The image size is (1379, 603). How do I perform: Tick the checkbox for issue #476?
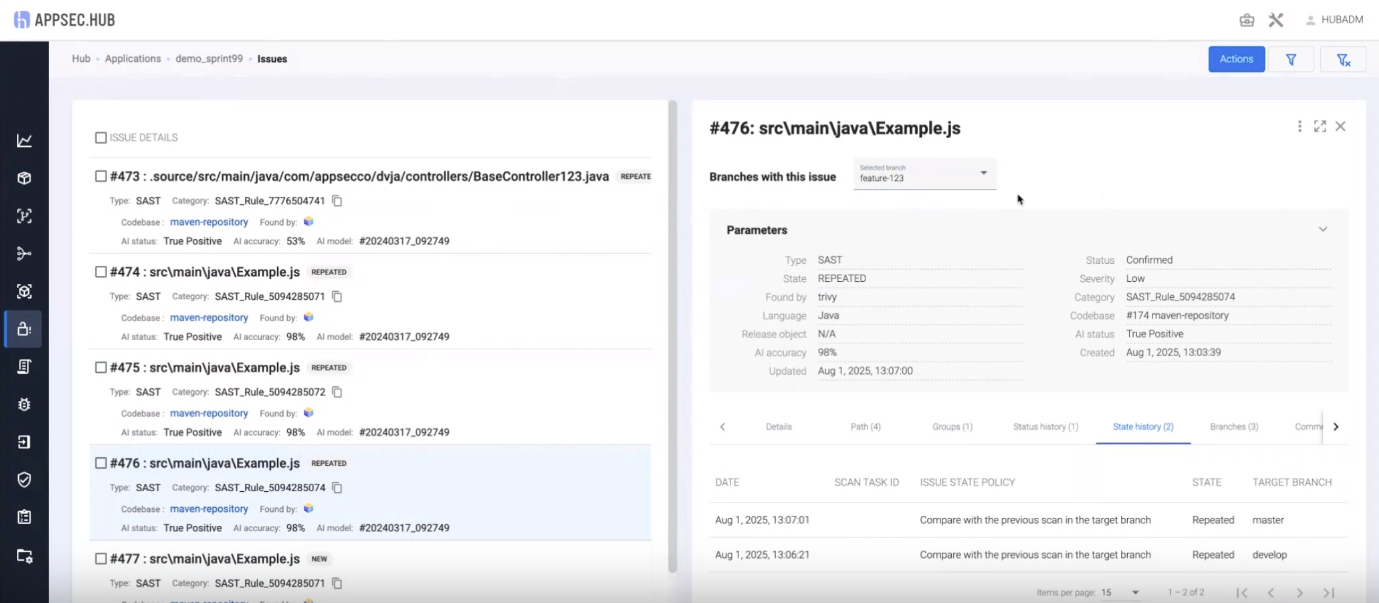click(x=100, y=463)
